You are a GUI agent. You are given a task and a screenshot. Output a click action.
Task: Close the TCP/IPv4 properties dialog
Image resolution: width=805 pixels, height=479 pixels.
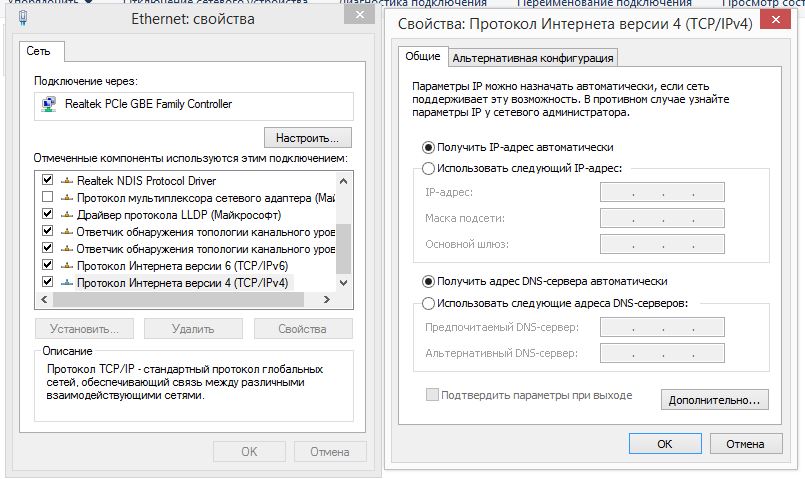(x=775, y=20)
